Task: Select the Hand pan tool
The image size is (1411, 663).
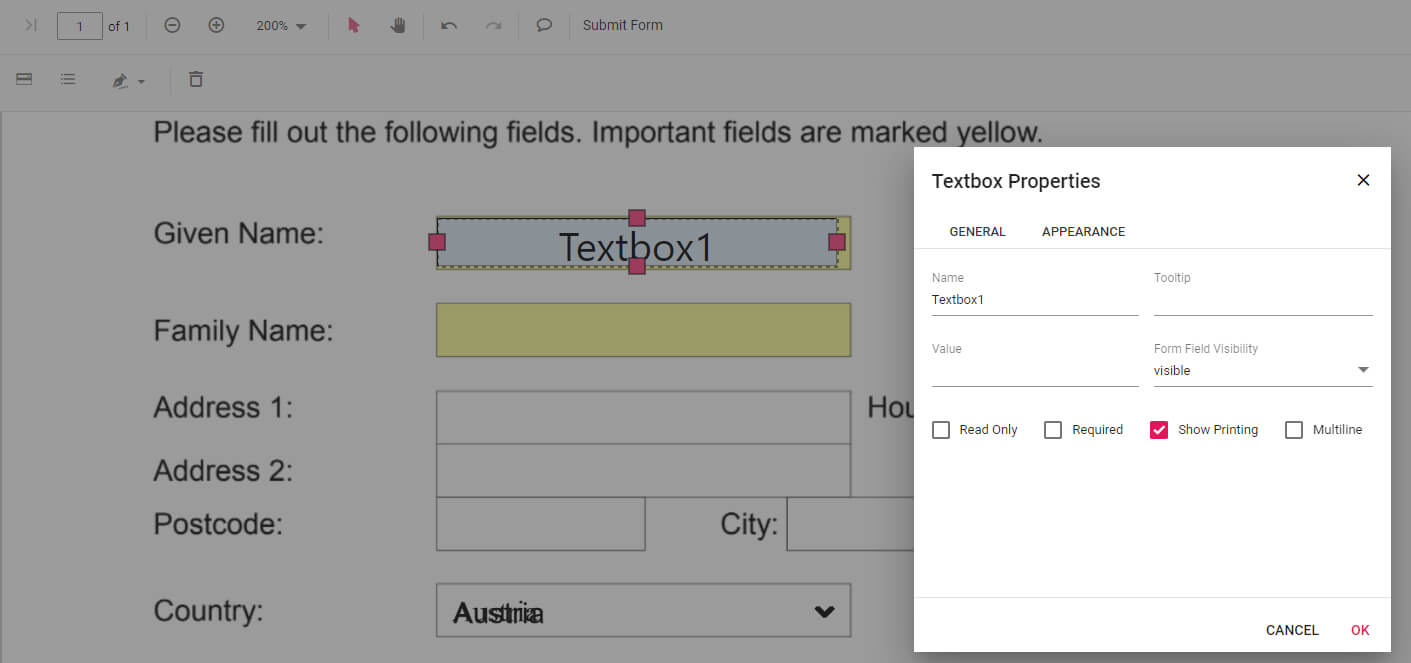Action: (x=397, y=24)
